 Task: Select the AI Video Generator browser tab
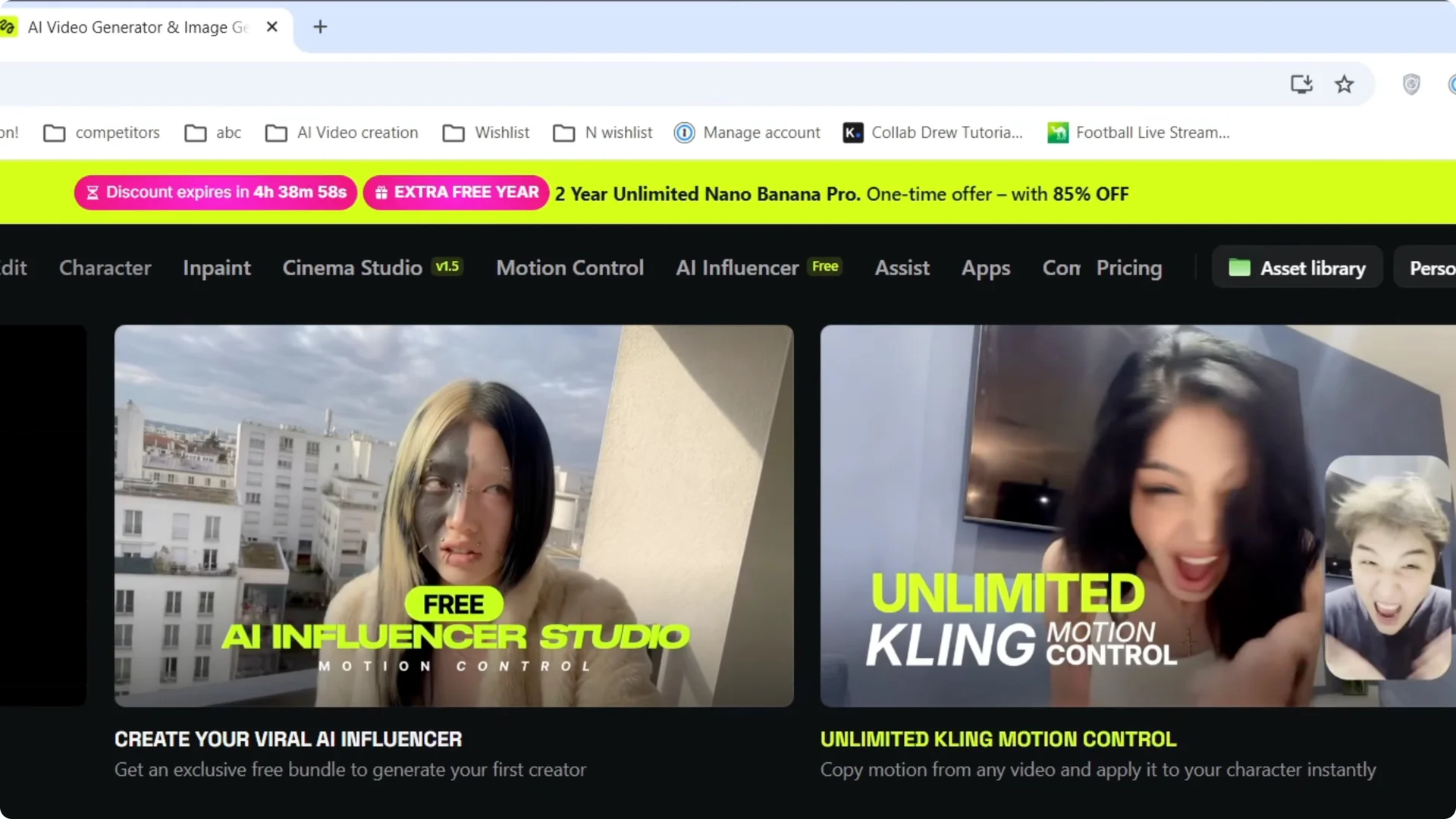point(136,27)
